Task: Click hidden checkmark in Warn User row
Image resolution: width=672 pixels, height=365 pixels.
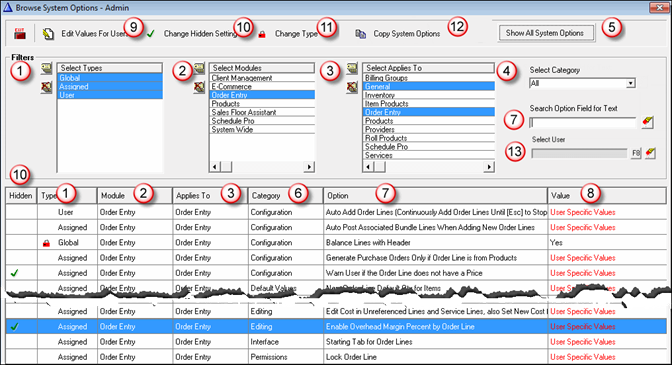Action: click(15, 273)
